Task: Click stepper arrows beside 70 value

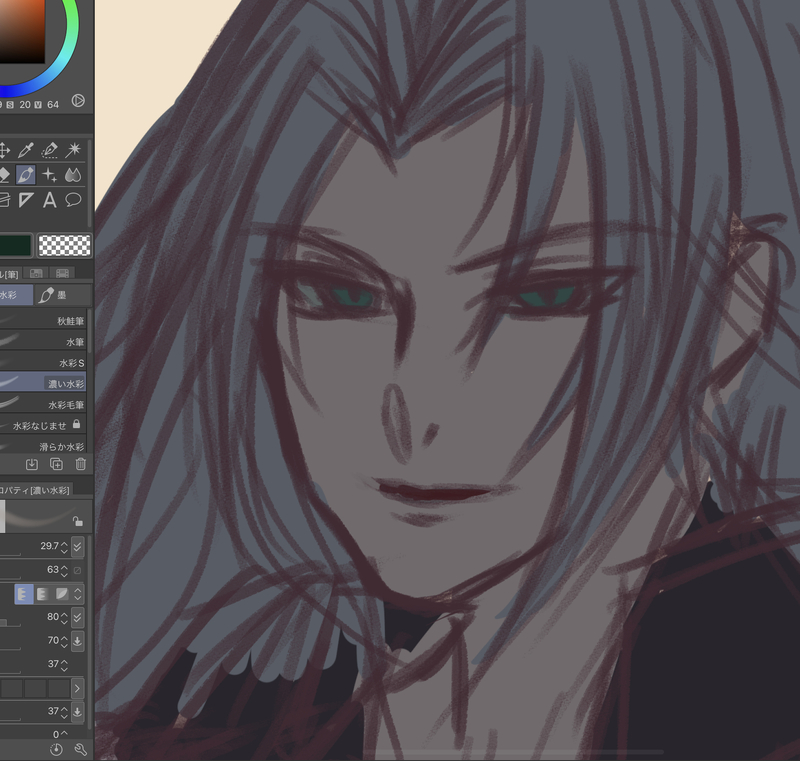Action: pyautogui.click(x=64, y=641)
